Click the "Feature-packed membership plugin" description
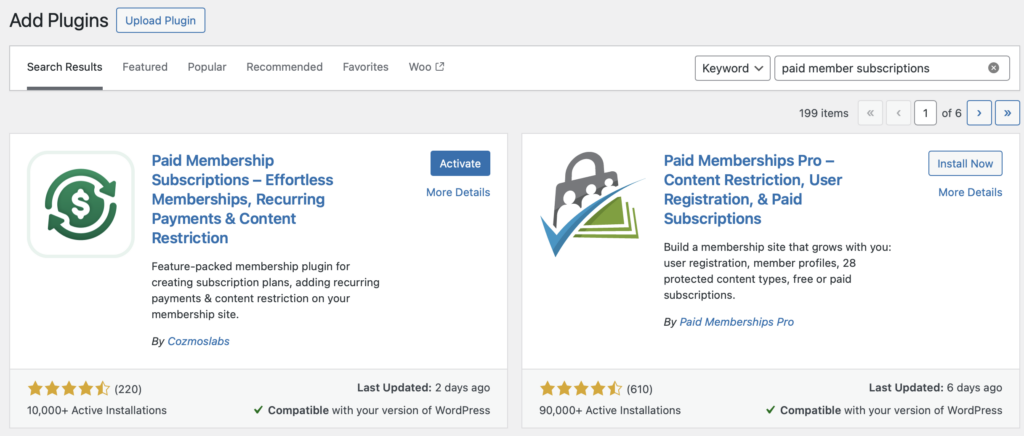 (x=265, y=290)
